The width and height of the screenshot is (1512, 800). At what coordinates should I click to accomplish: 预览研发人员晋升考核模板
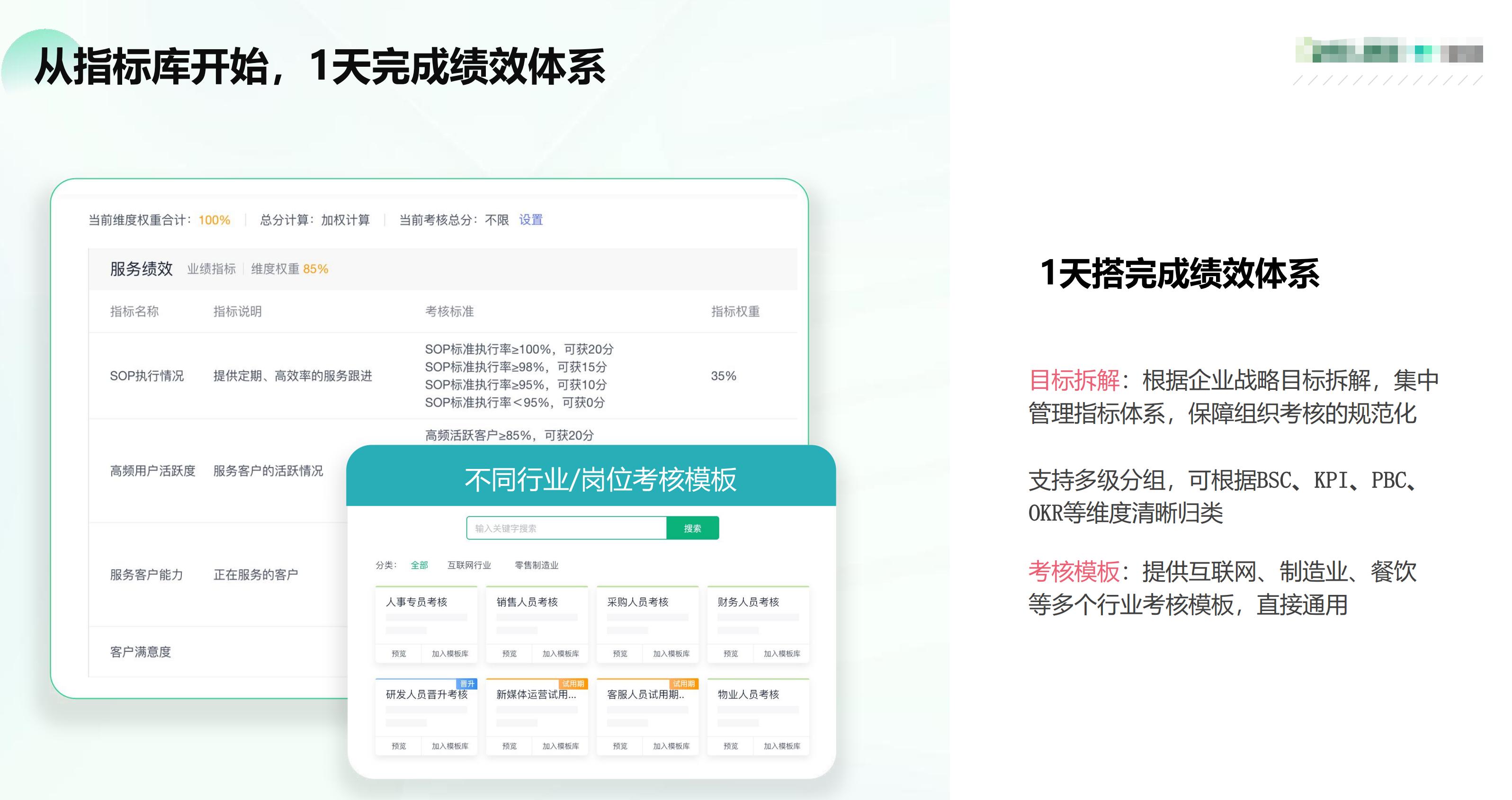tap(399, 746)
